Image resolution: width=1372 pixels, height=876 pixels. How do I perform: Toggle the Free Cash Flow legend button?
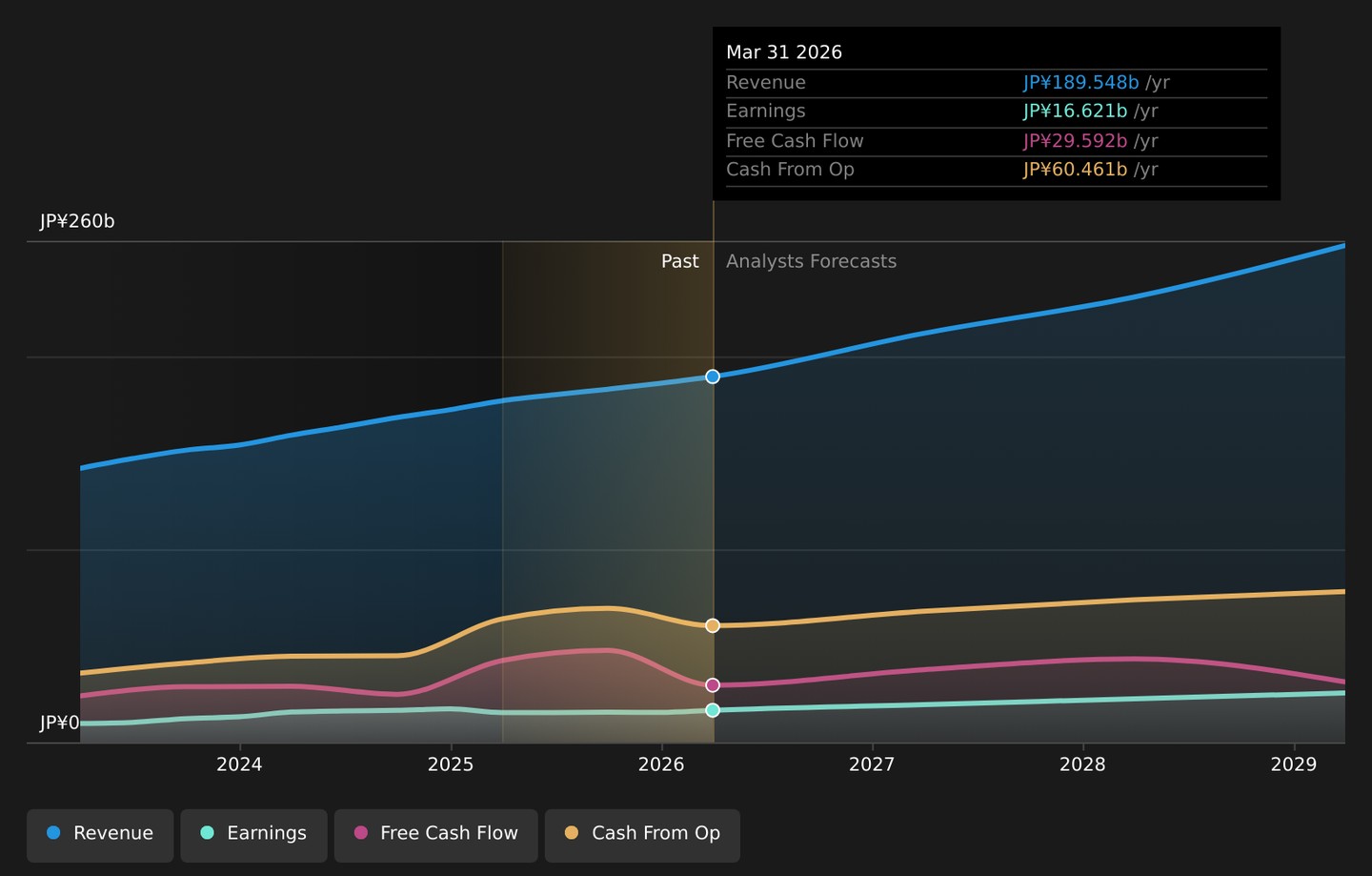point(435,835)
